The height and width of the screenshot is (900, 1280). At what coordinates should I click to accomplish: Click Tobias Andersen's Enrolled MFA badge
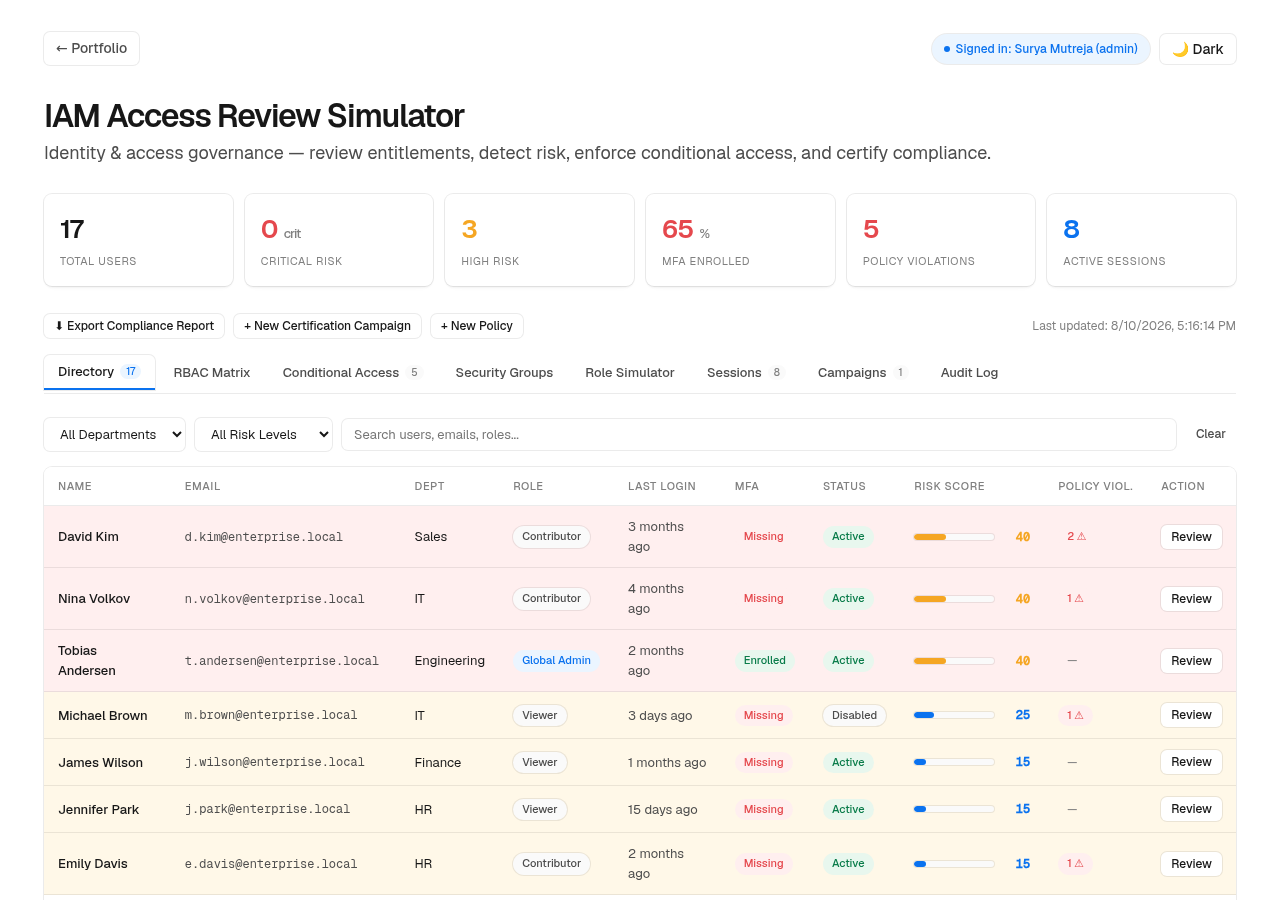[764, 660]
